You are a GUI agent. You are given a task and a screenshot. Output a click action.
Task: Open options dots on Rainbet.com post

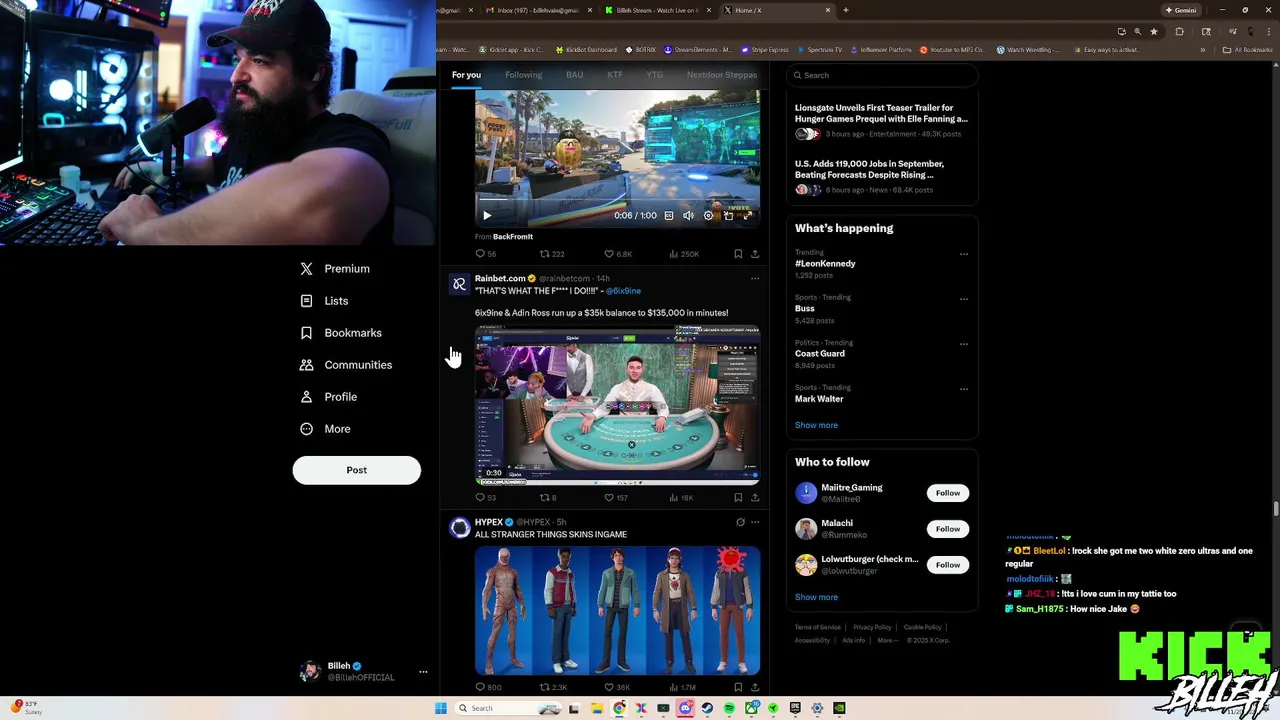tap(755, 279)
